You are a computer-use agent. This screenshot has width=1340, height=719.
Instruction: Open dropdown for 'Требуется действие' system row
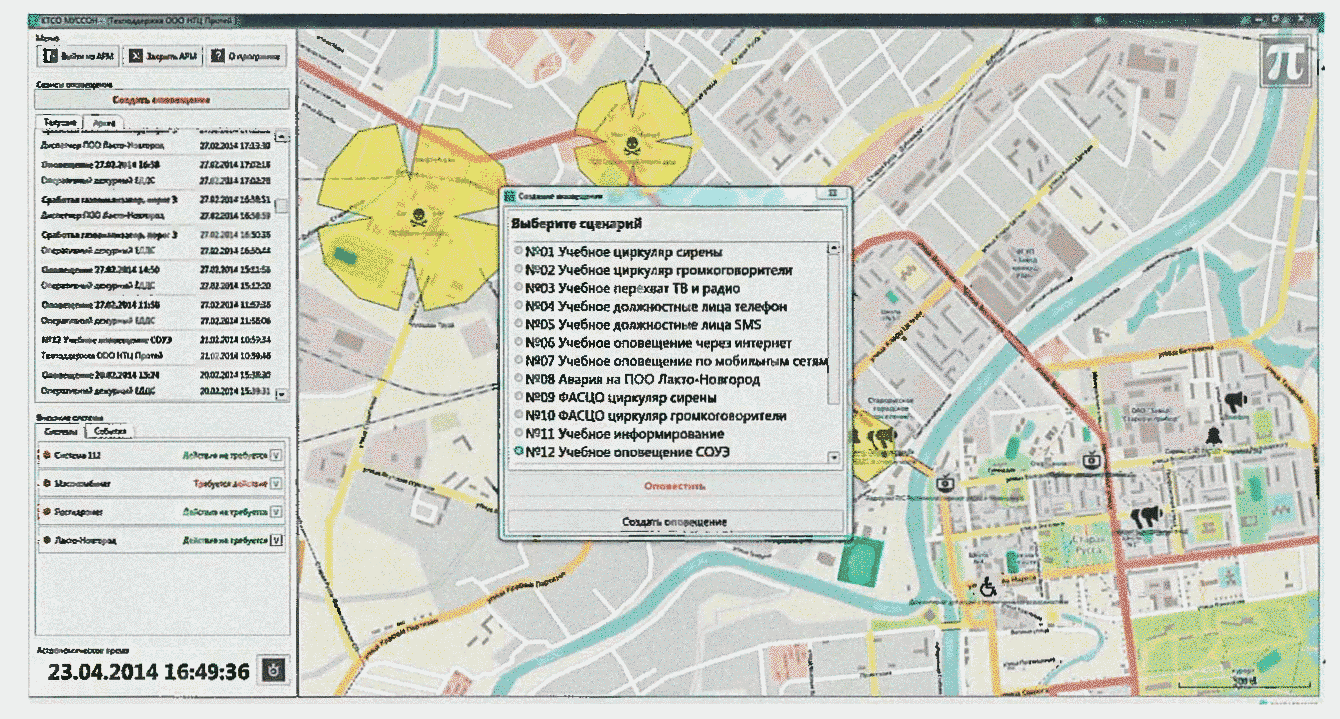[x=276, y=483]
